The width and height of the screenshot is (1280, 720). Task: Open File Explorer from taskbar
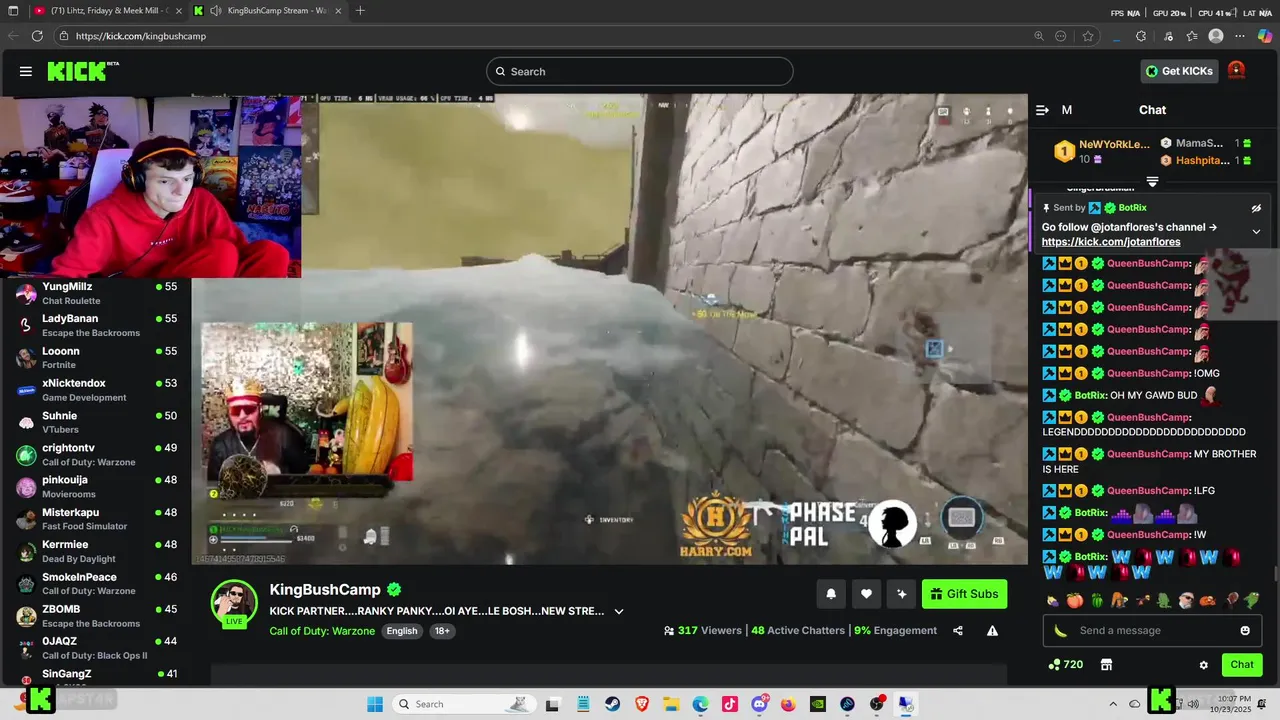(671, 704)
